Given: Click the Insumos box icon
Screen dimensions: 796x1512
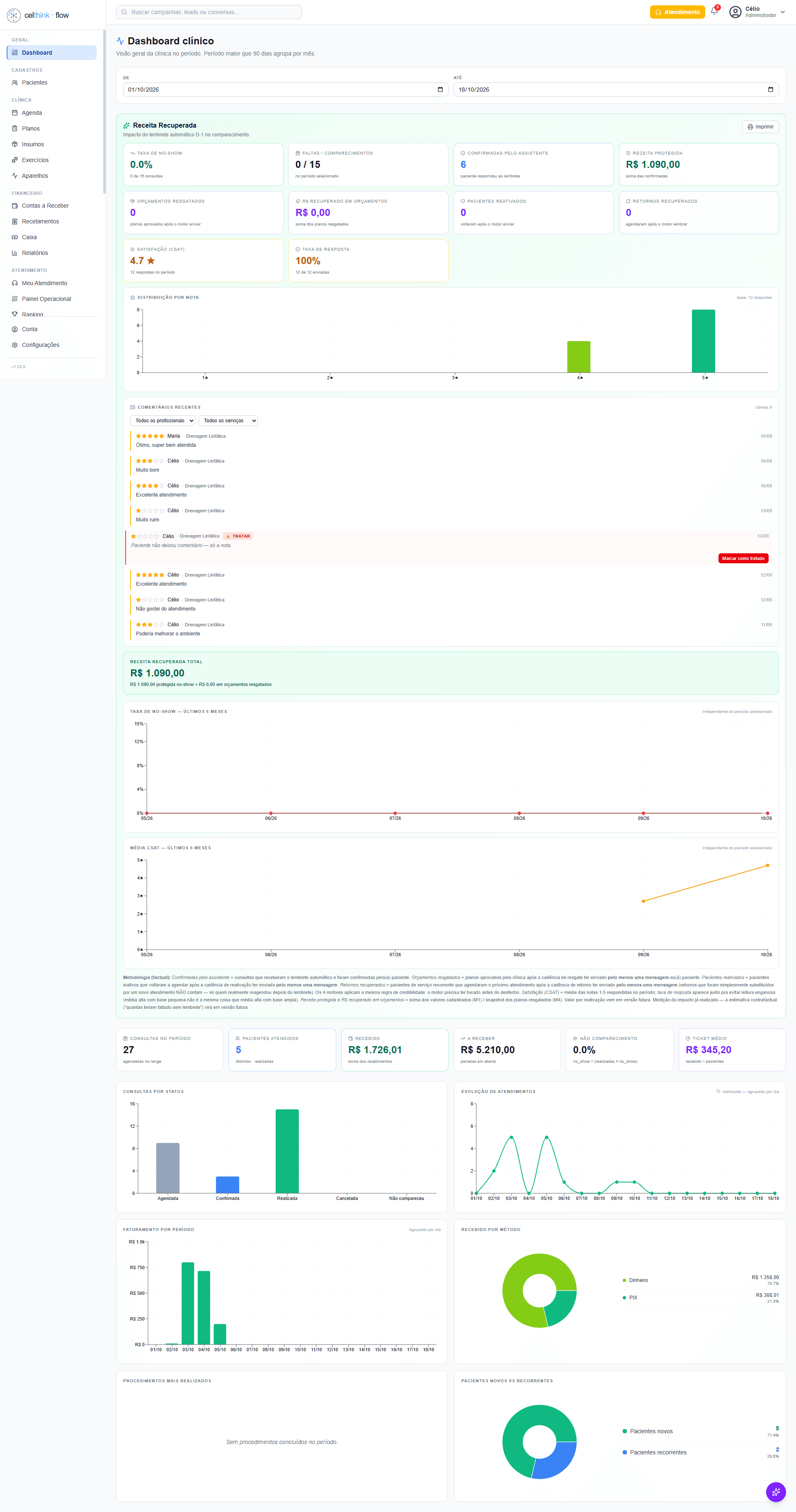Looking at the screenshot, I should (15, 144).
